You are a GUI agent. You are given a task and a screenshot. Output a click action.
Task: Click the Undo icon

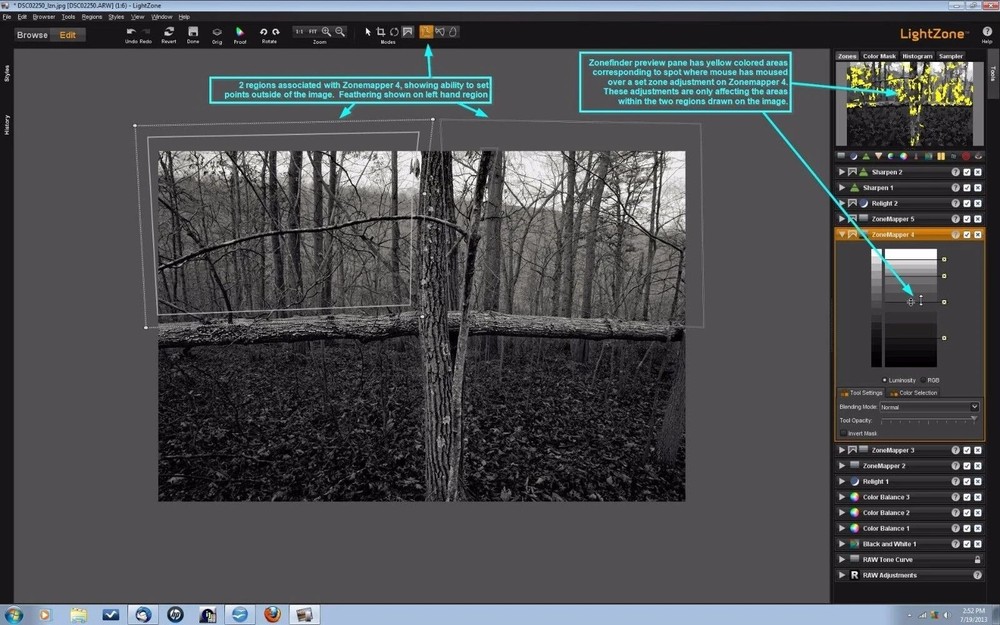(130, 31)
